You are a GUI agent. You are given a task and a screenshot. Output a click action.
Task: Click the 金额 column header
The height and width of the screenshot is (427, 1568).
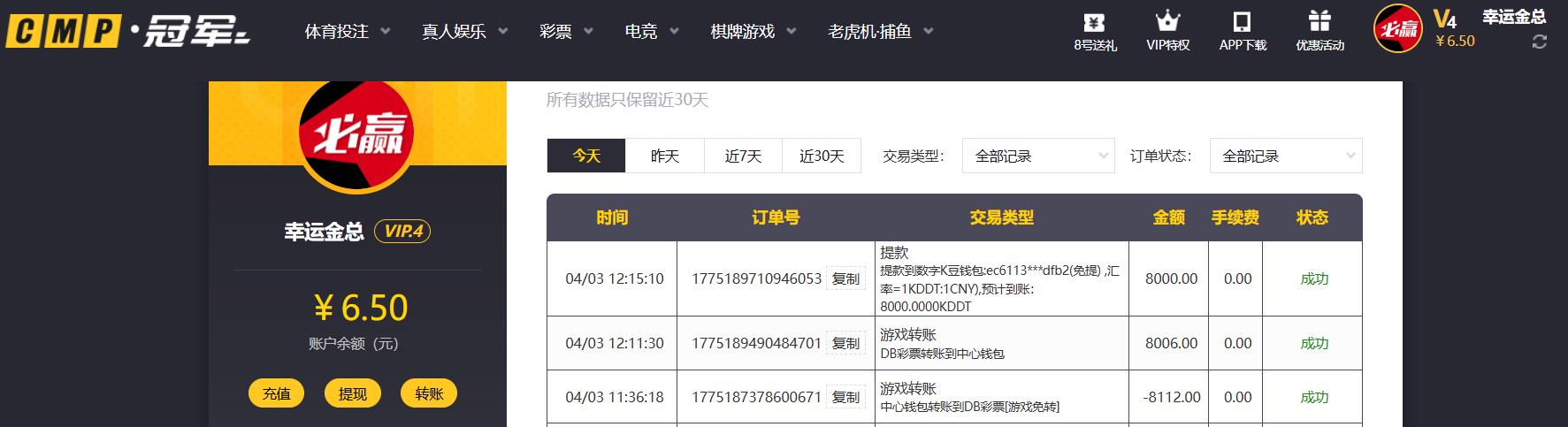click(x=1169, y=217)
